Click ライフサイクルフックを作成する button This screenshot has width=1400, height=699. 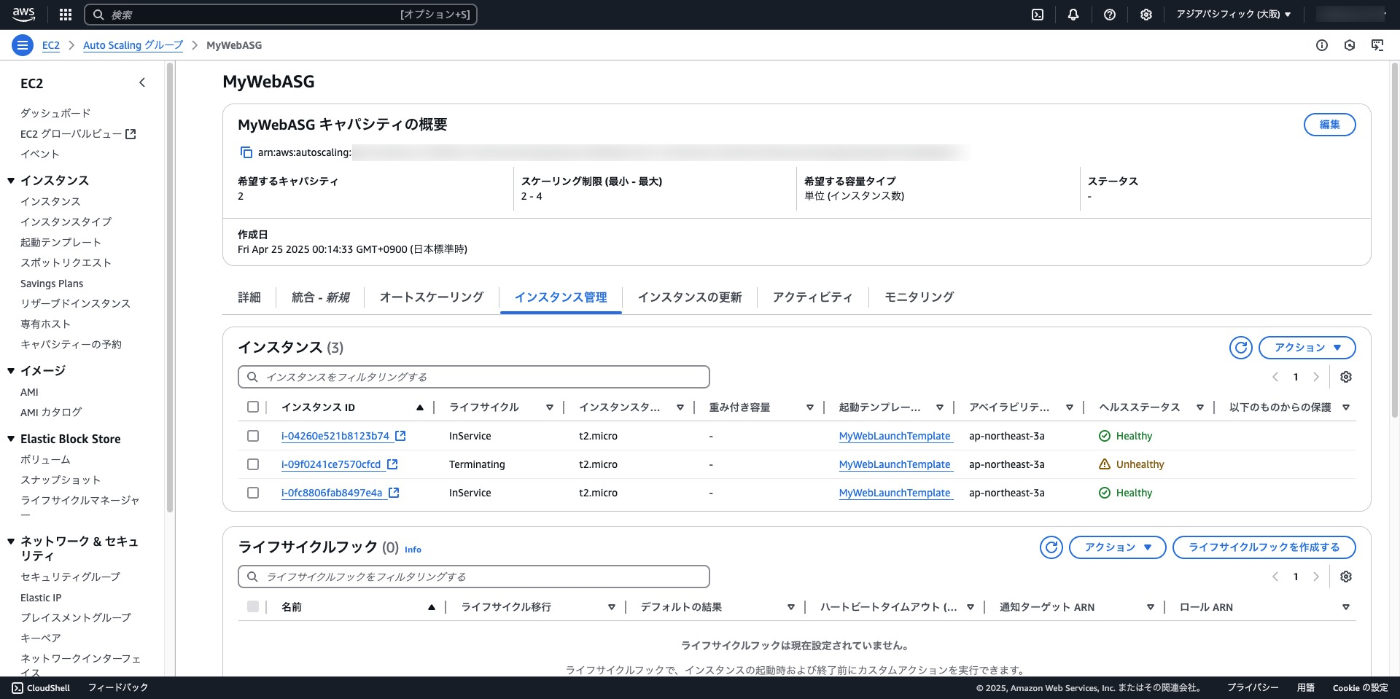point(1264,547)
